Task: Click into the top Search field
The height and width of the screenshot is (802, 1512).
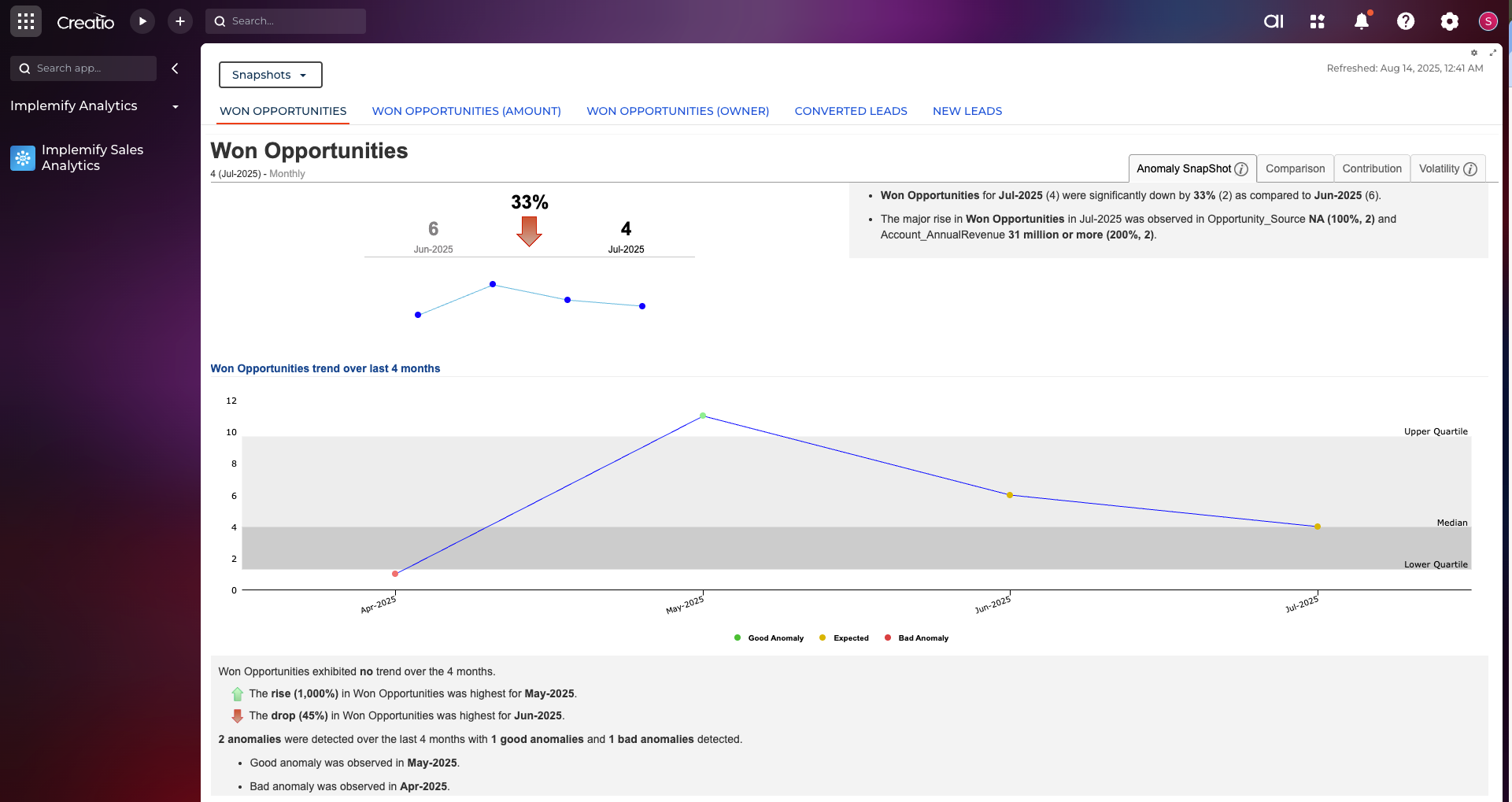Action: [x=286, y=21]
